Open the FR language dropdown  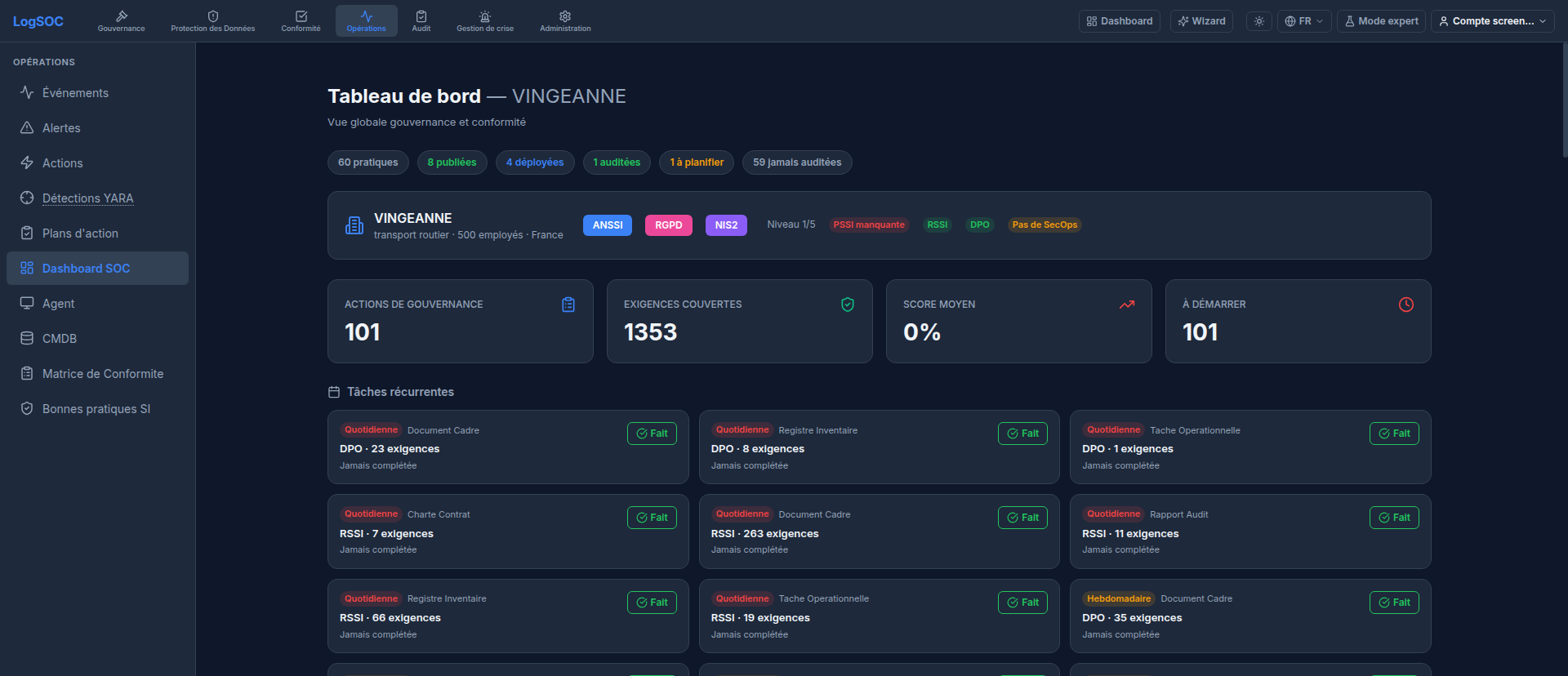[x=1304, y=21]
